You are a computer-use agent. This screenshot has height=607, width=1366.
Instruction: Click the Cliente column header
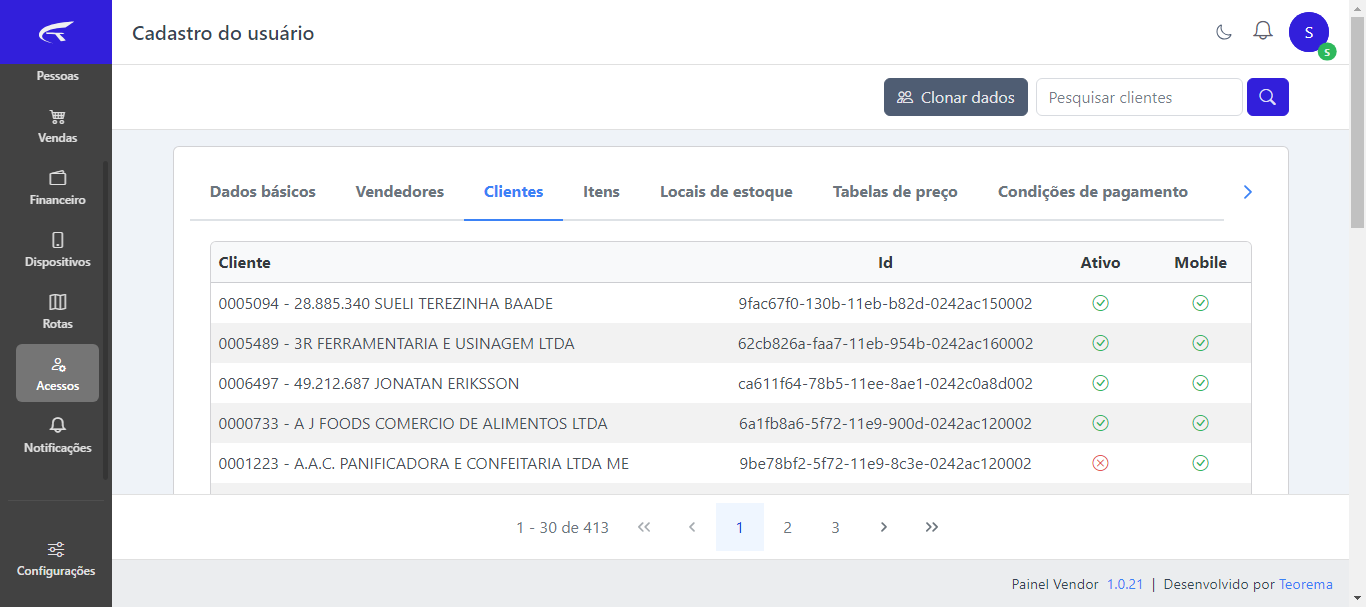tap(245, 263)
